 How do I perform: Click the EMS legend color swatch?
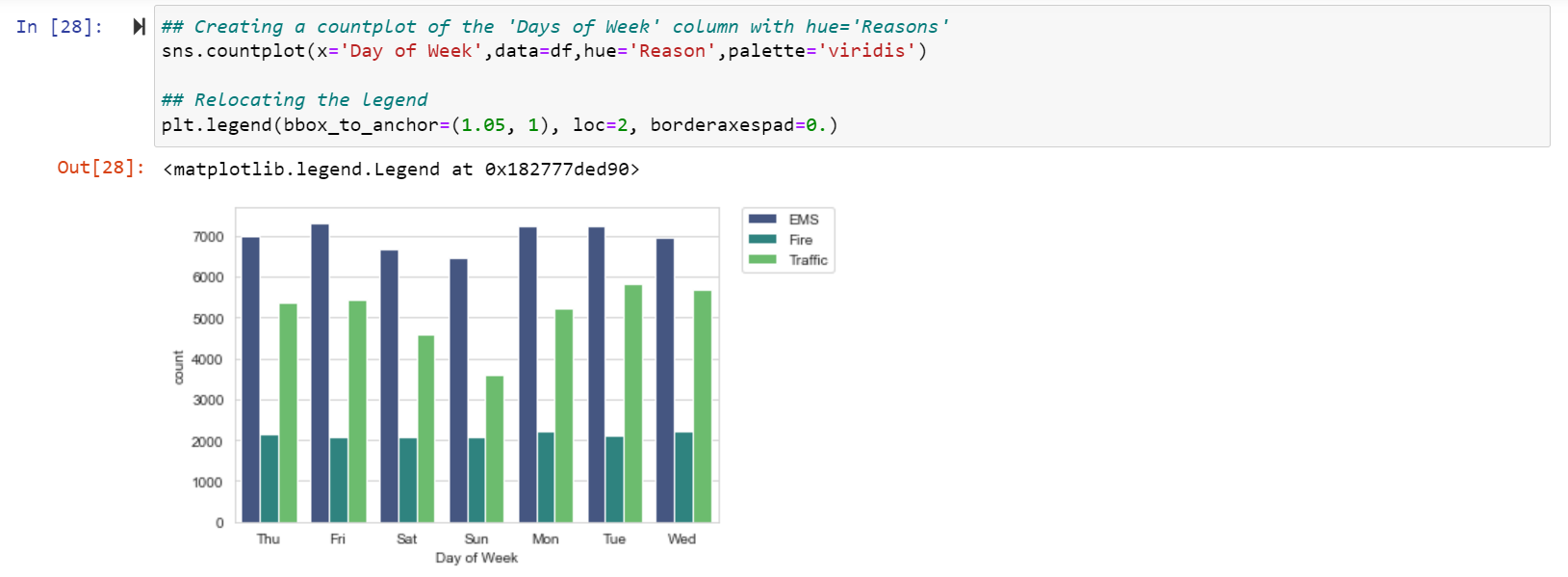[x=762, y=219]
